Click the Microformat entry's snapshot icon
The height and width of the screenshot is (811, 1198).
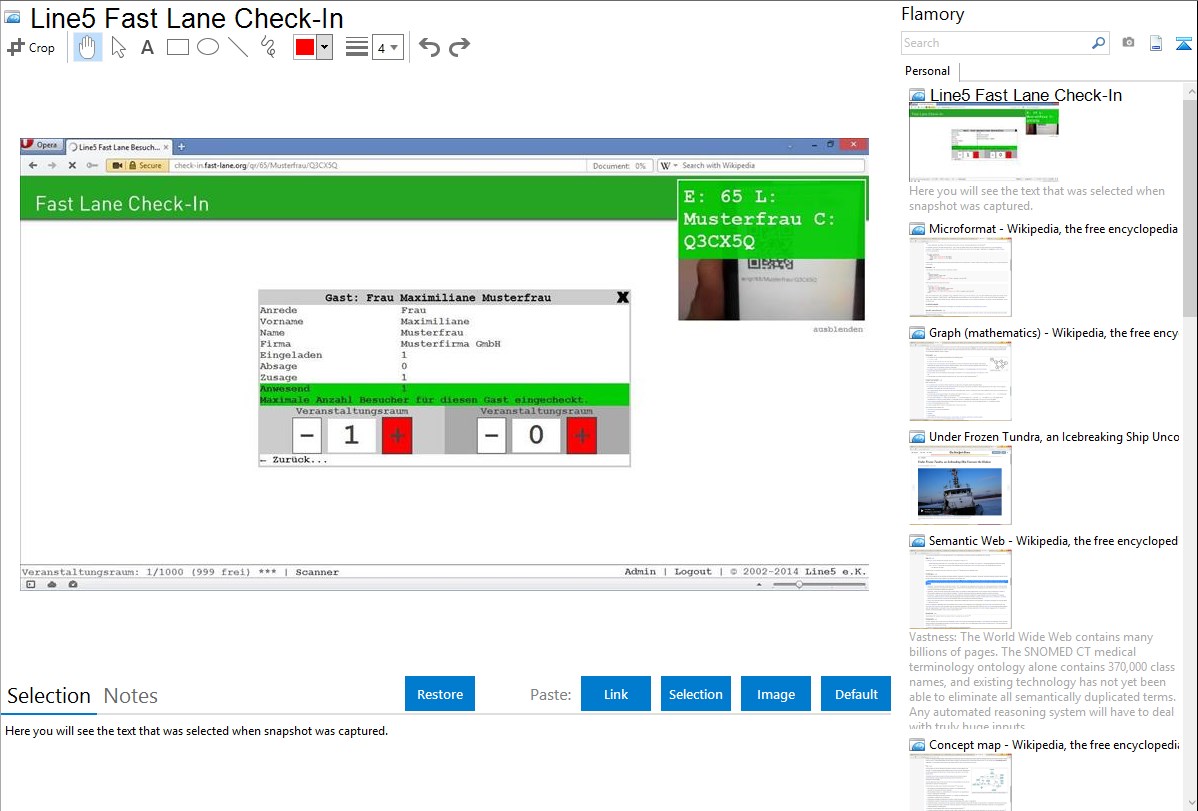tap(918, 229)
